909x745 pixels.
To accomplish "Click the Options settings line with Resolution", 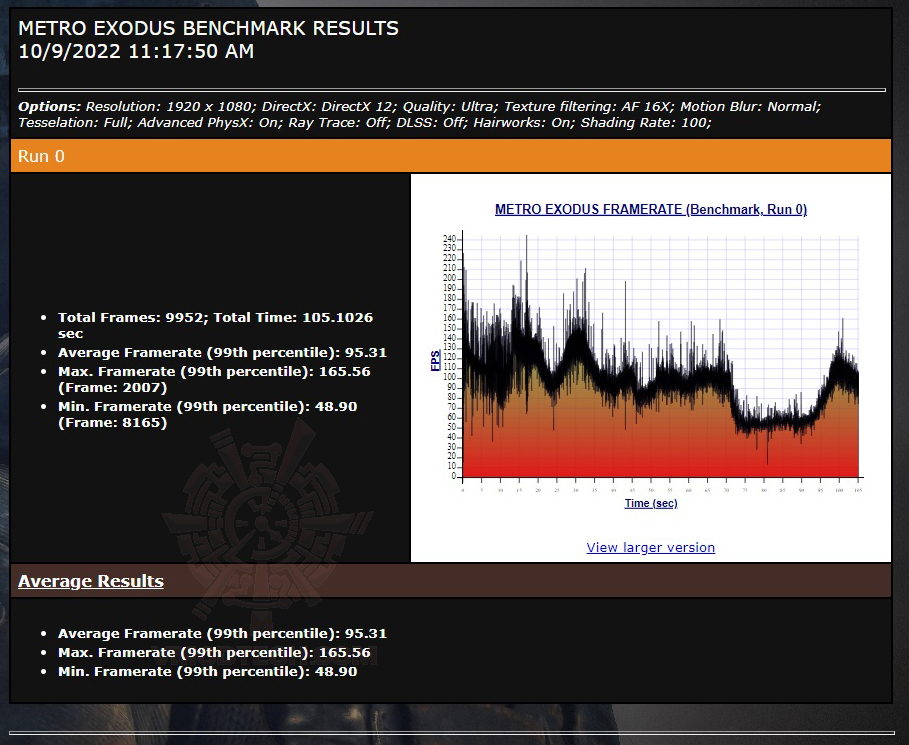I will (x=419, y=107).
